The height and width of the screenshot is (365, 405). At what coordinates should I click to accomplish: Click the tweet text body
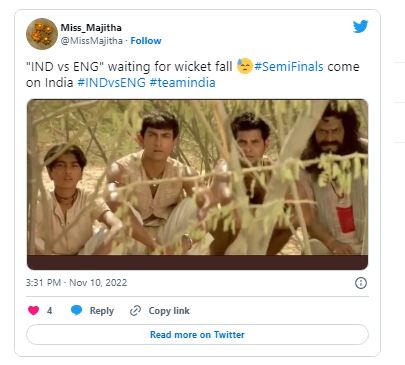click(x=193, y=74)
